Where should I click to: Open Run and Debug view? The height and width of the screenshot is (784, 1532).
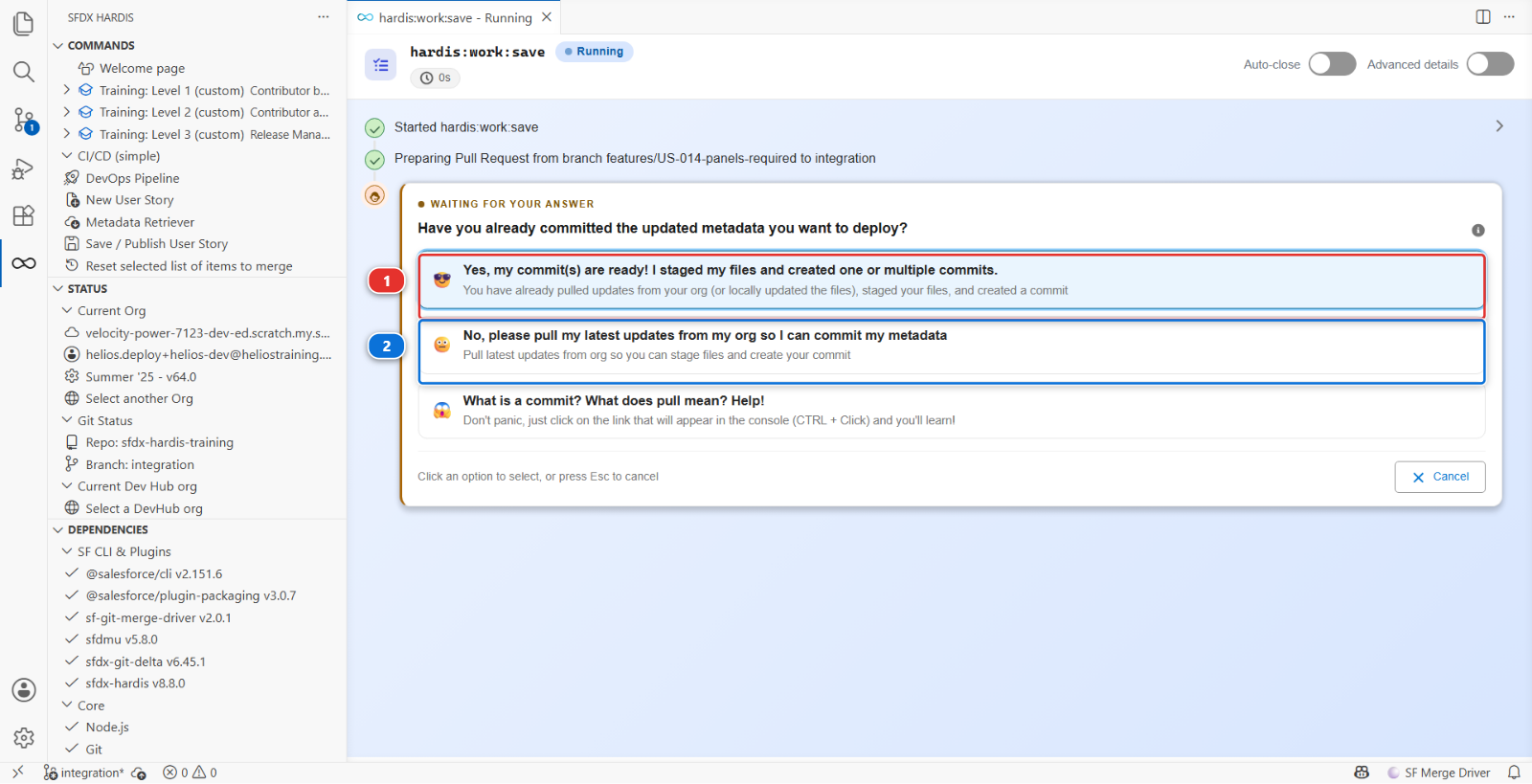tap(24, 169)
